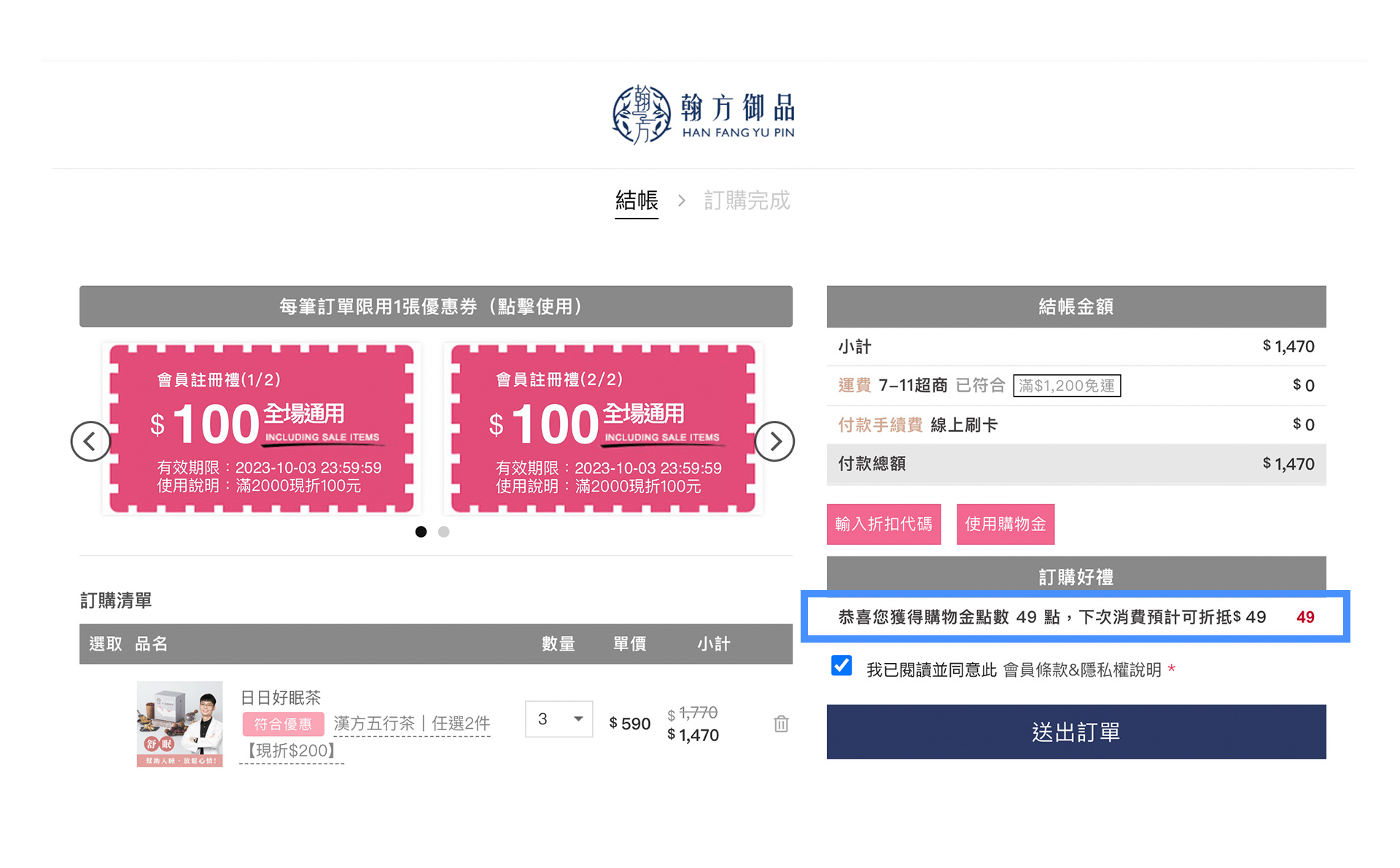Viewport: 1400px width, 868px height.
Task: Select the 訂購完成 step label
Action: pos(746,201)
